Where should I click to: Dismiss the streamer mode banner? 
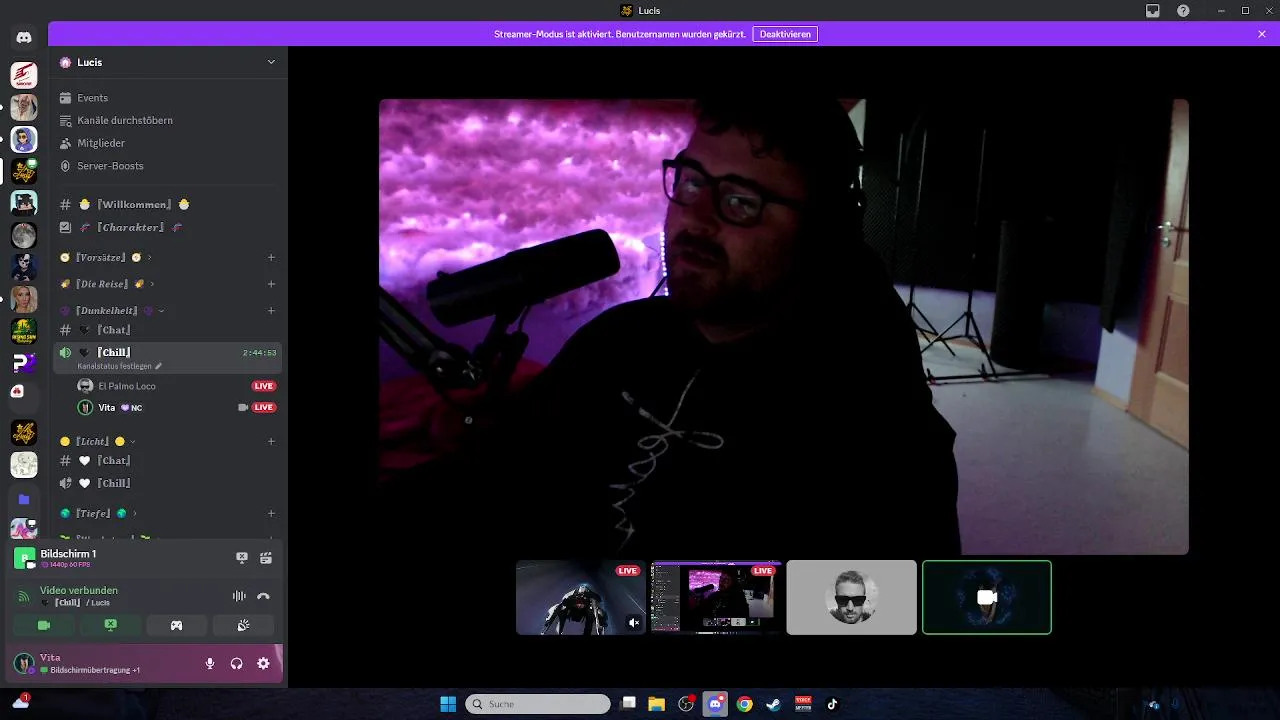1262,34
